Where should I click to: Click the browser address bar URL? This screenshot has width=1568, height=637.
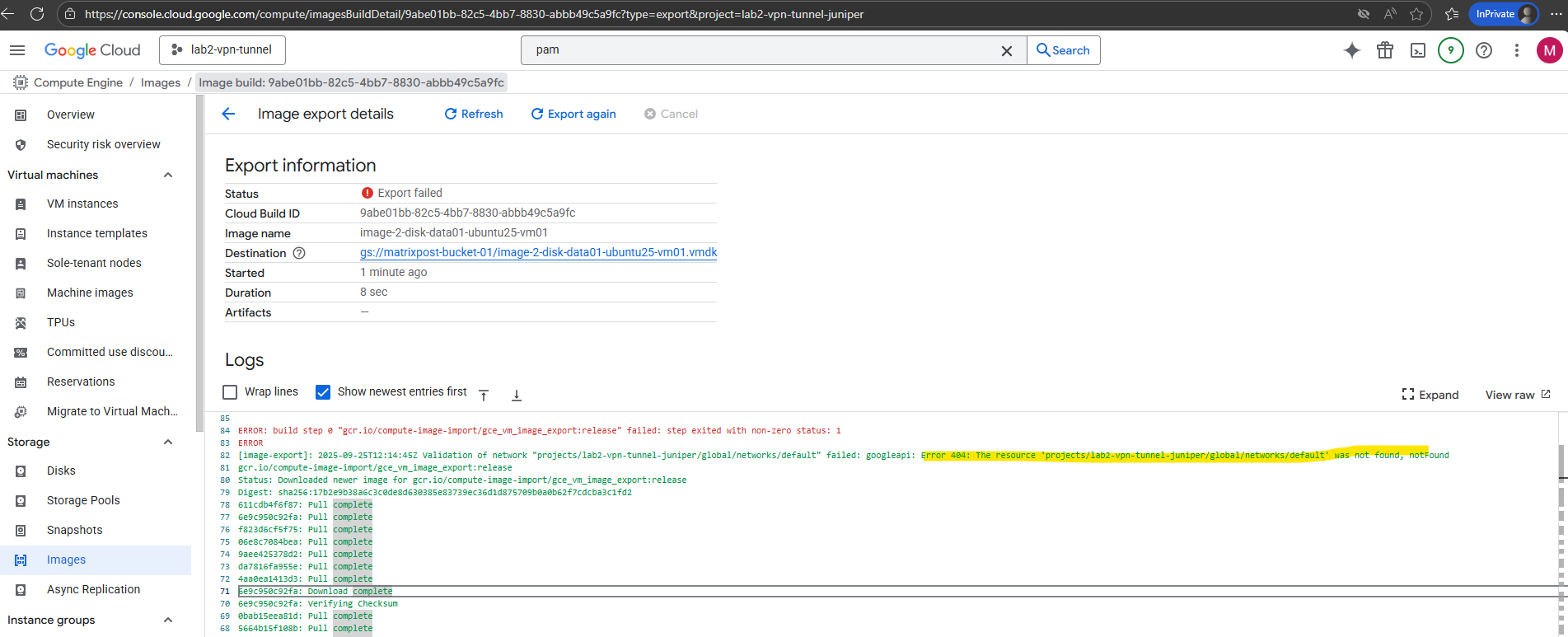click(x=474, y=14)
